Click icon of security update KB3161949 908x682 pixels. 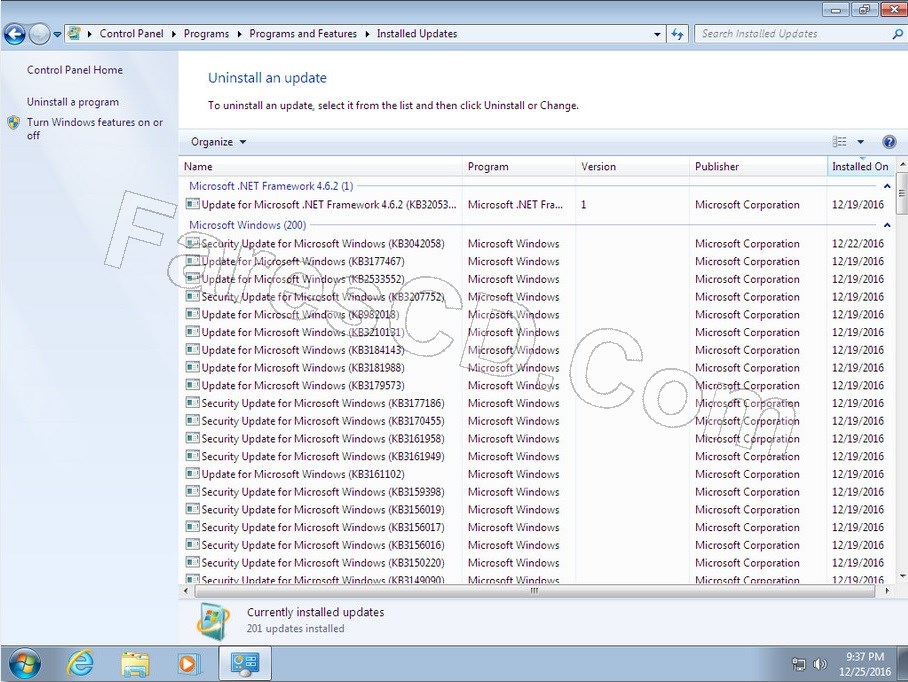point(192,456)
